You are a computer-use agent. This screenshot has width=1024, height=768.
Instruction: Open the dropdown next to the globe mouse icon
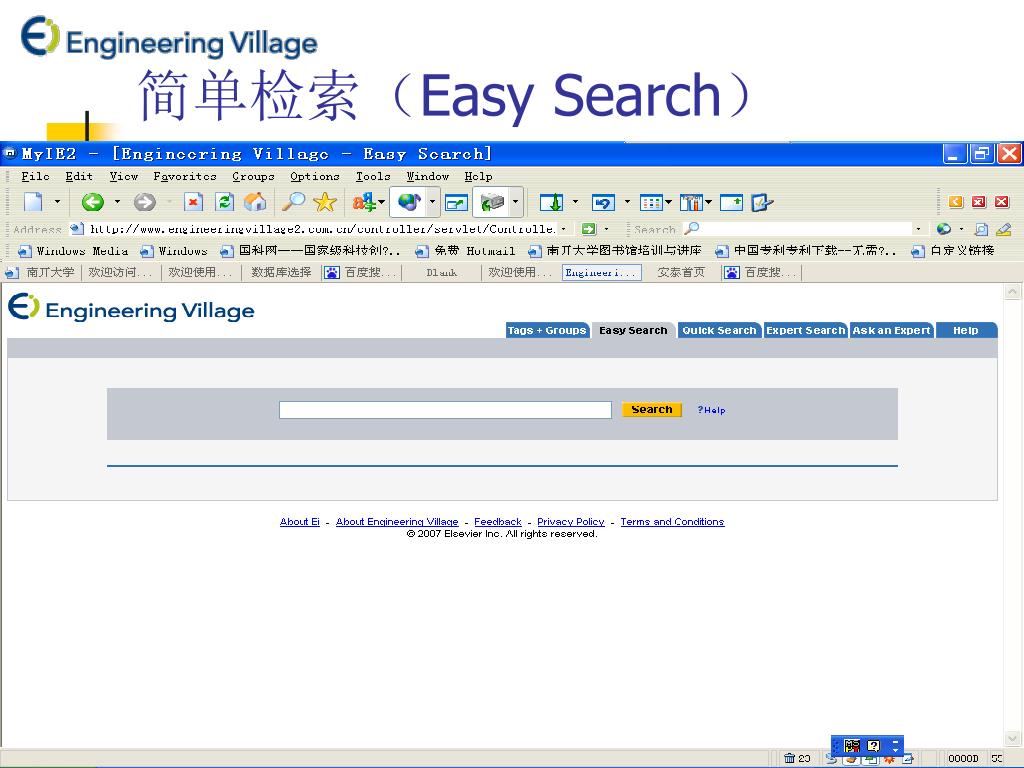click(x=432, y=202)
